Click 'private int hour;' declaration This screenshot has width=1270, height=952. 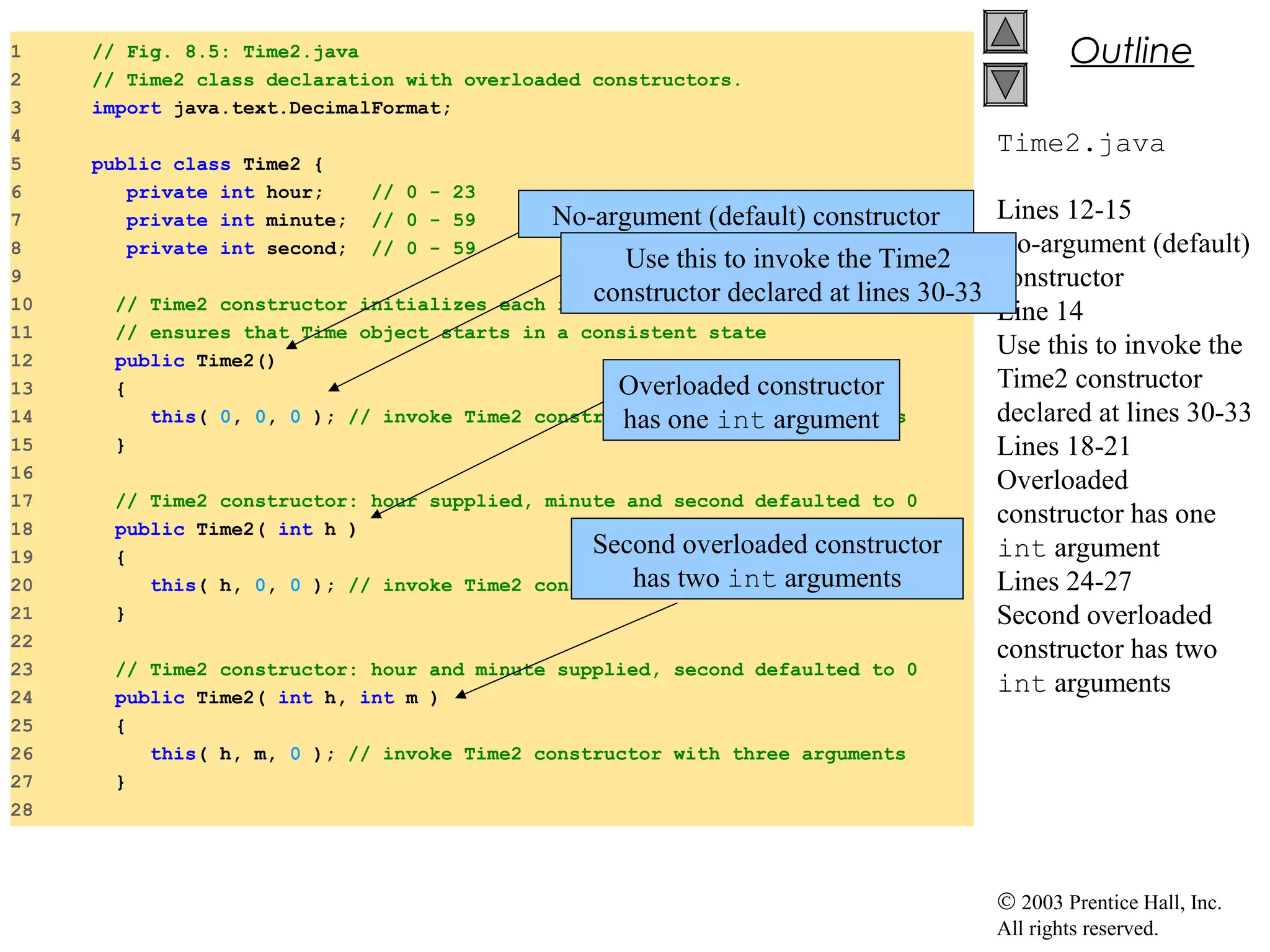(225, 193)
